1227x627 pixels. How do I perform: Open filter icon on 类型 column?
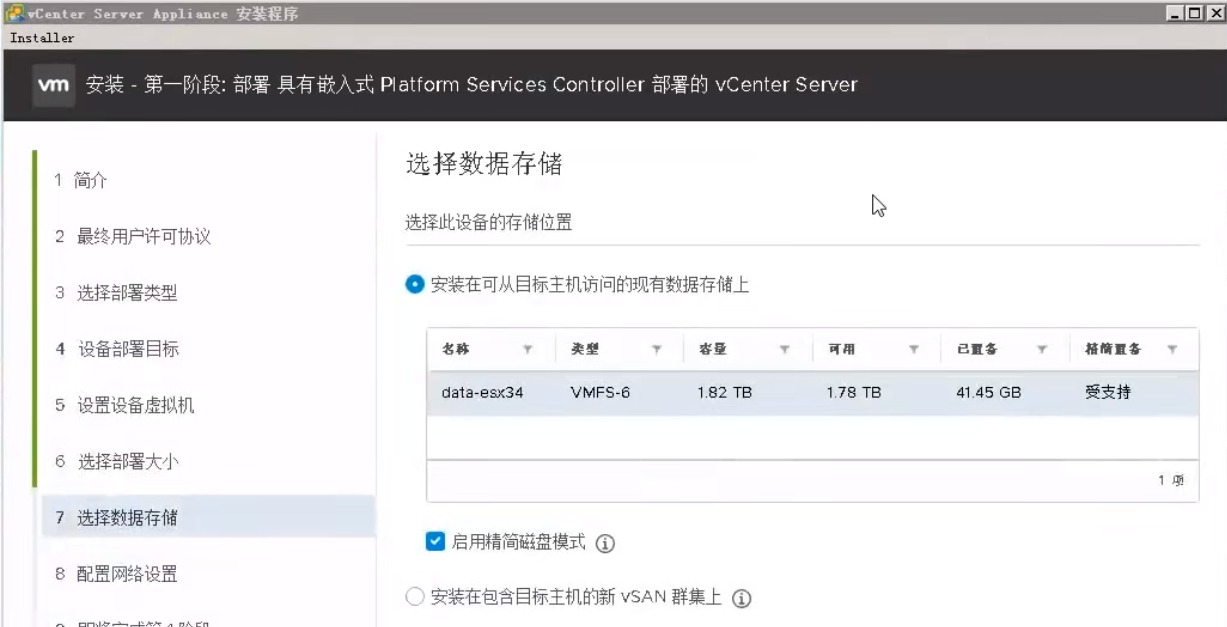[657, 350]
